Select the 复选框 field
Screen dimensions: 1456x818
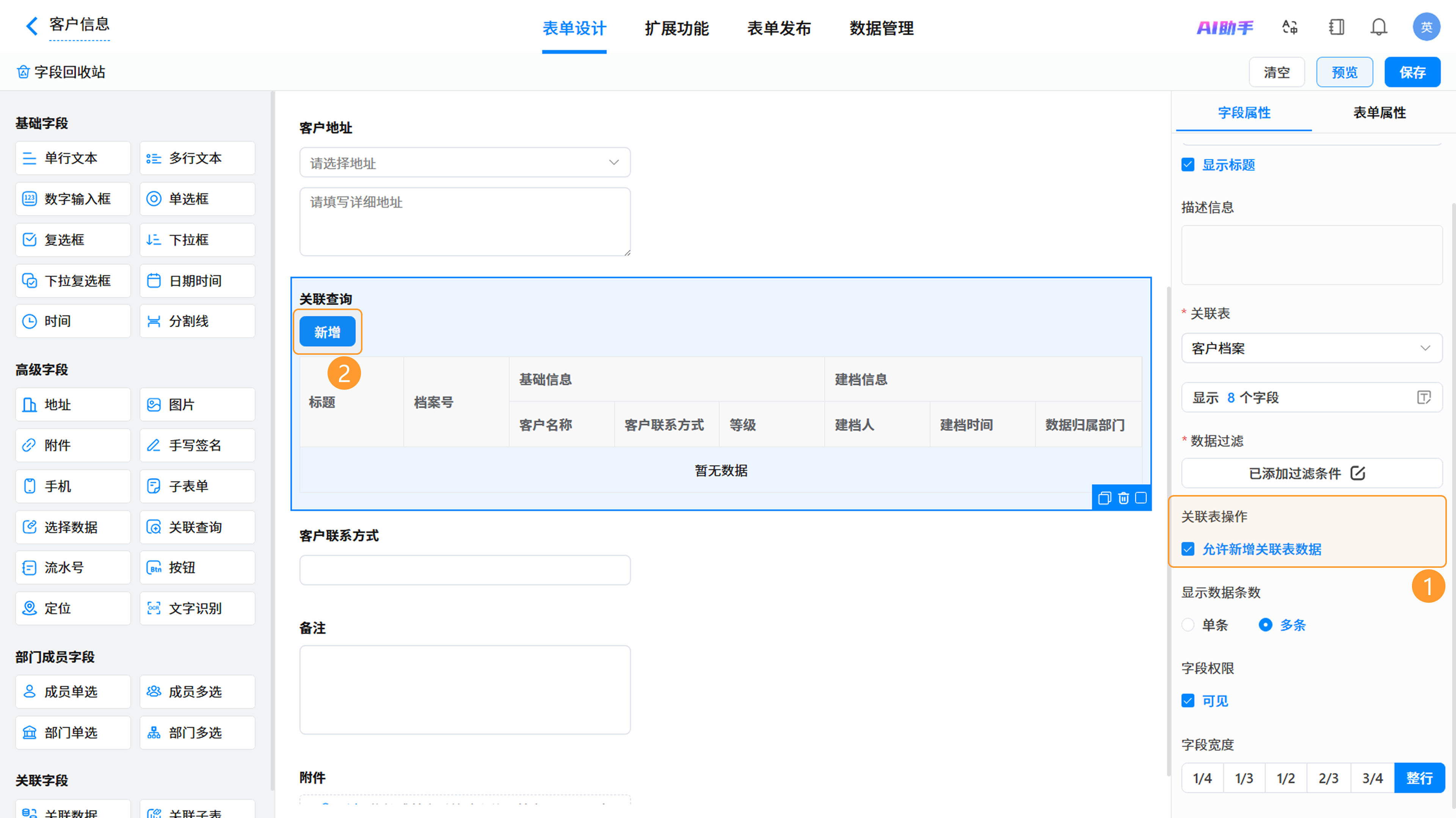point(73,240)
